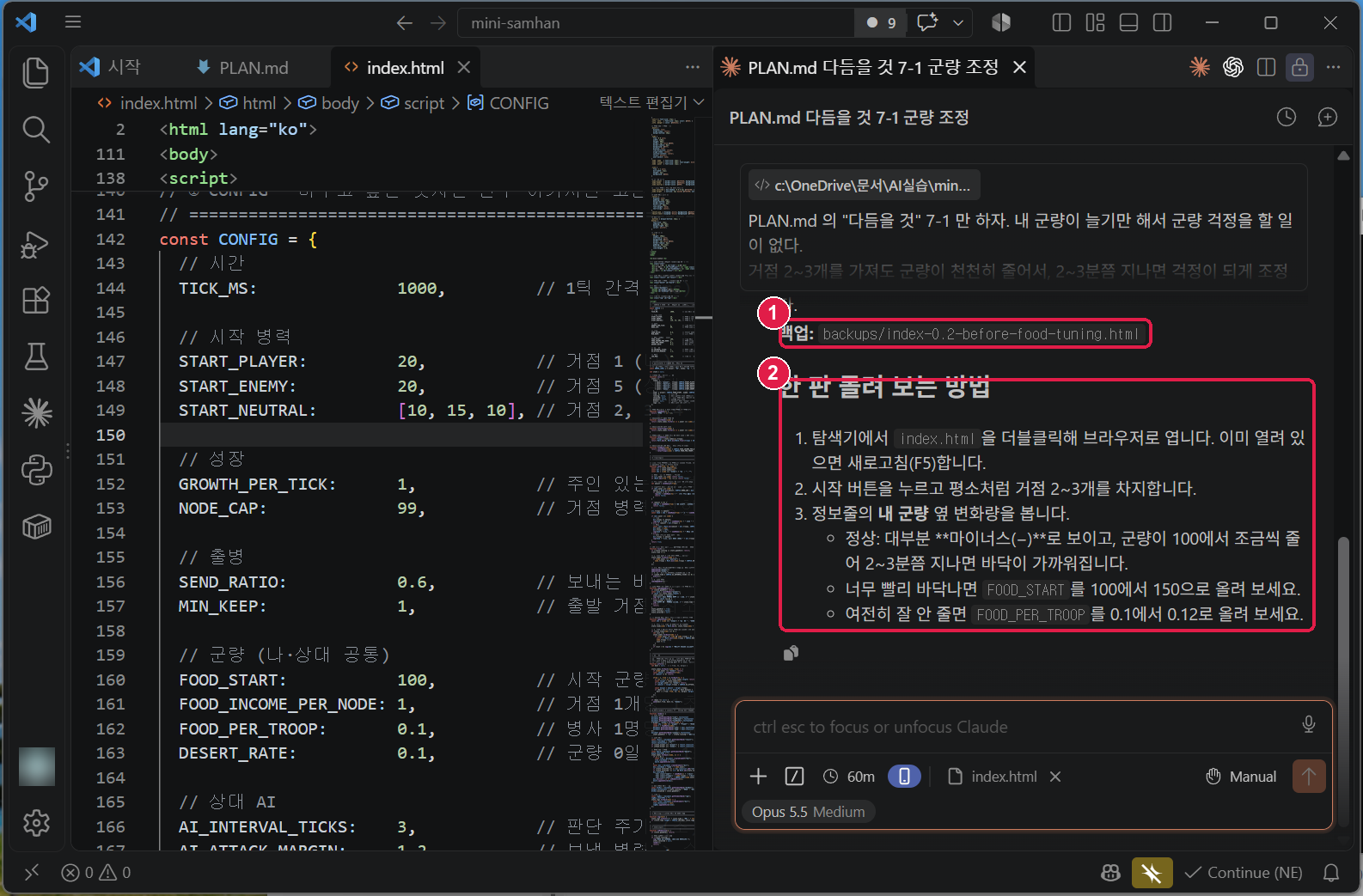Open Opus 5.5 Medium model selector

tap(808, 812)
